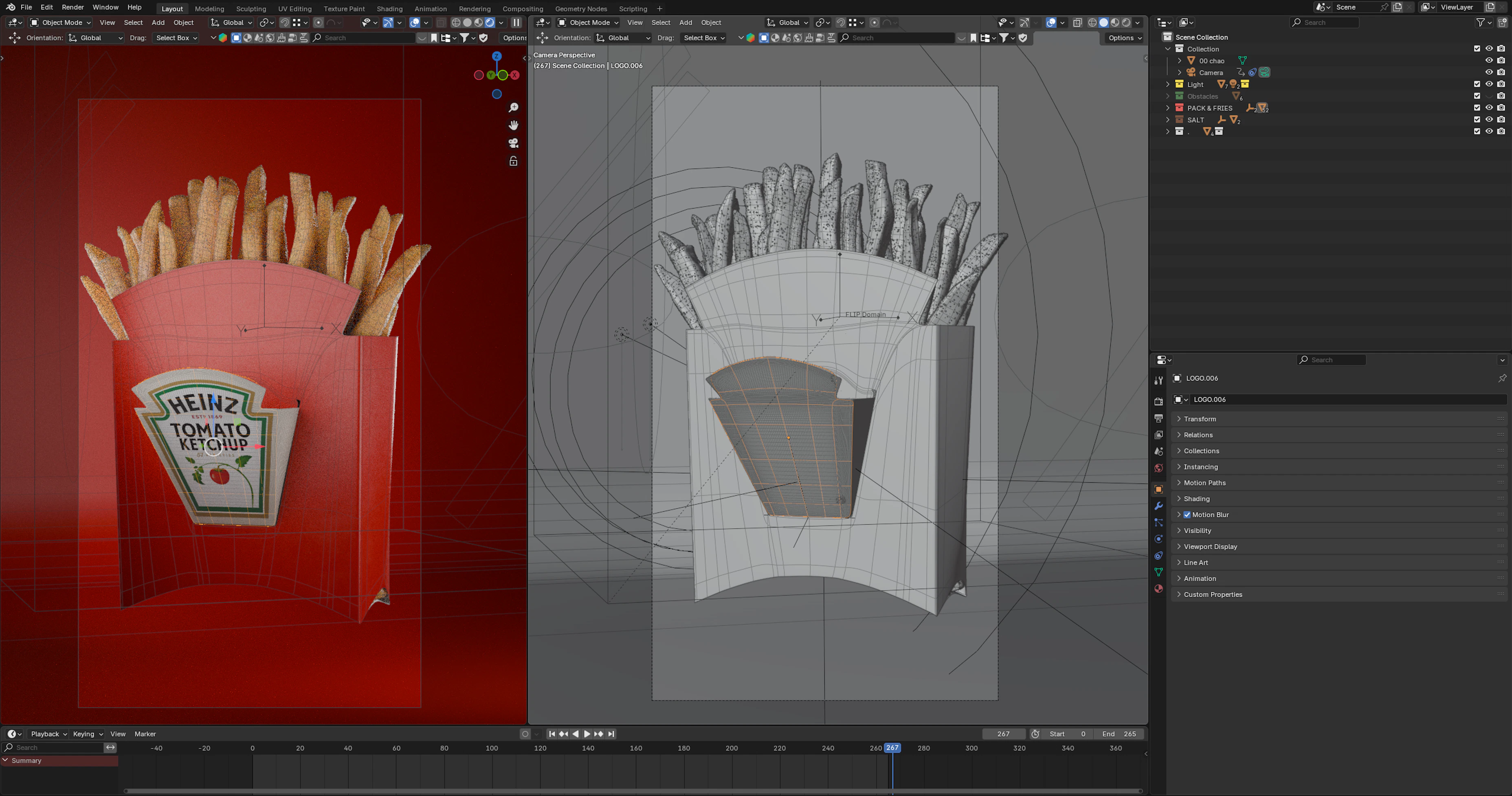Toggle the Motion Blur checkbox

1187,515
